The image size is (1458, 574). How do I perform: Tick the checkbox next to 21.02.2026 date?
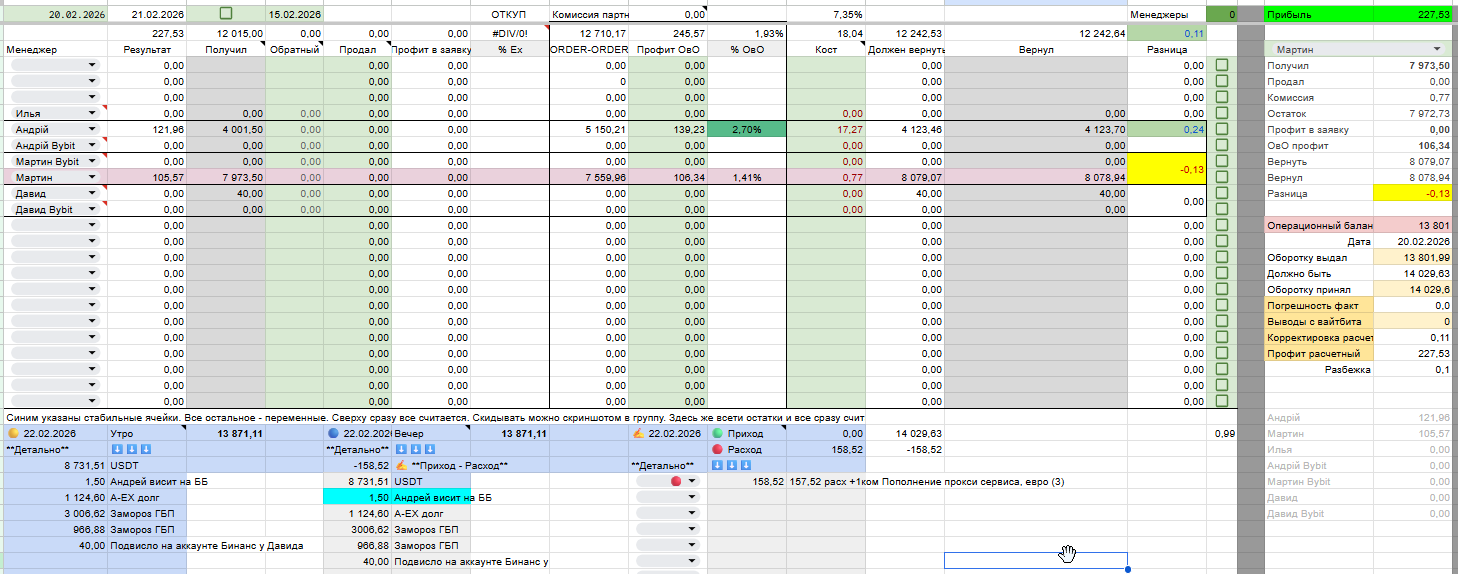[x=225, y=14]
